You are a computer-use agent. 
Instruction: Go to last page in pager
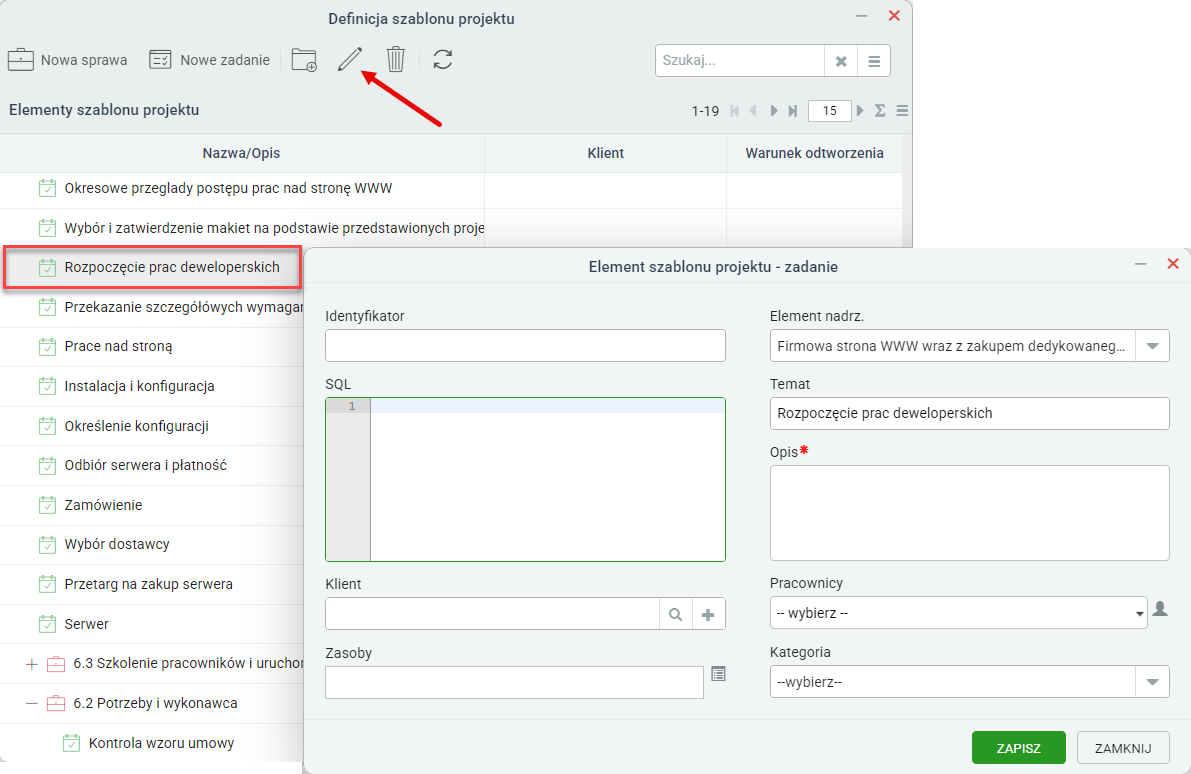click(x=792, y=111)
